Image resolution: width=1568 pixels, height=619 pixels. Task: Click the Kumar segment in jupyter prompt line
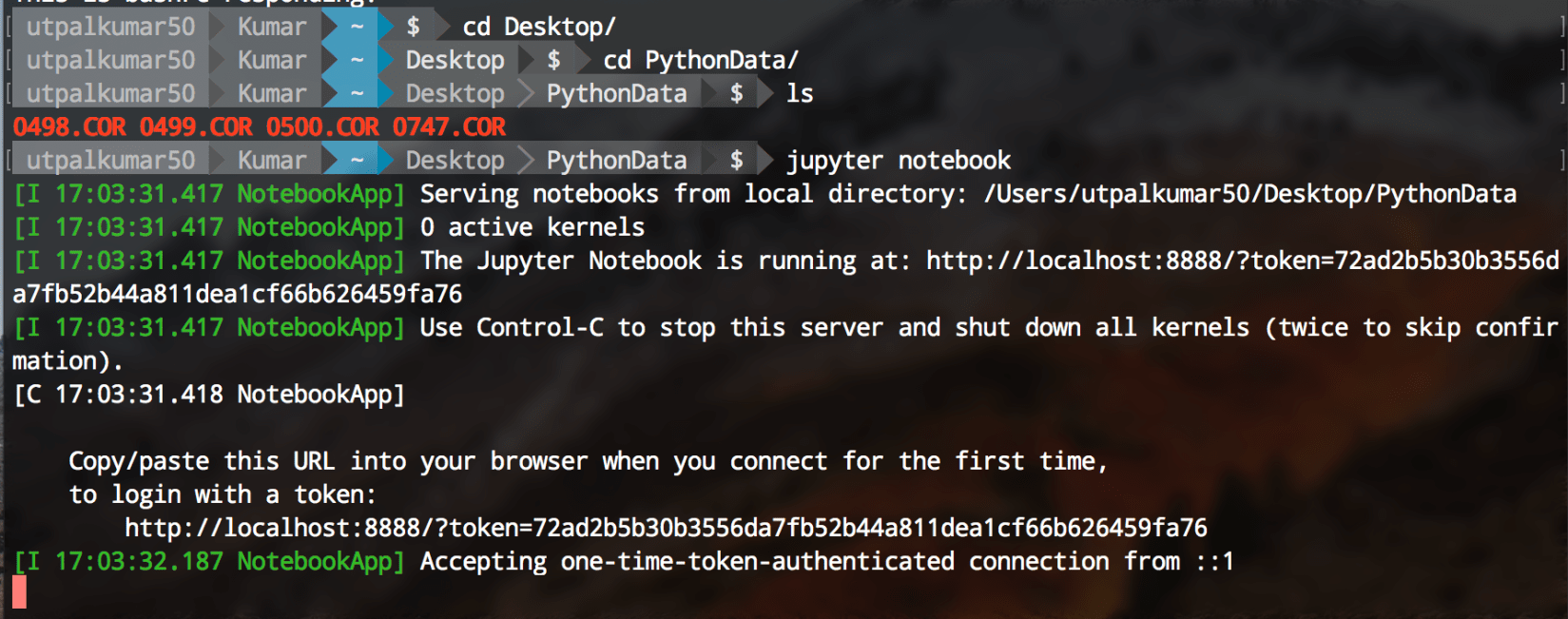[272, 161]
